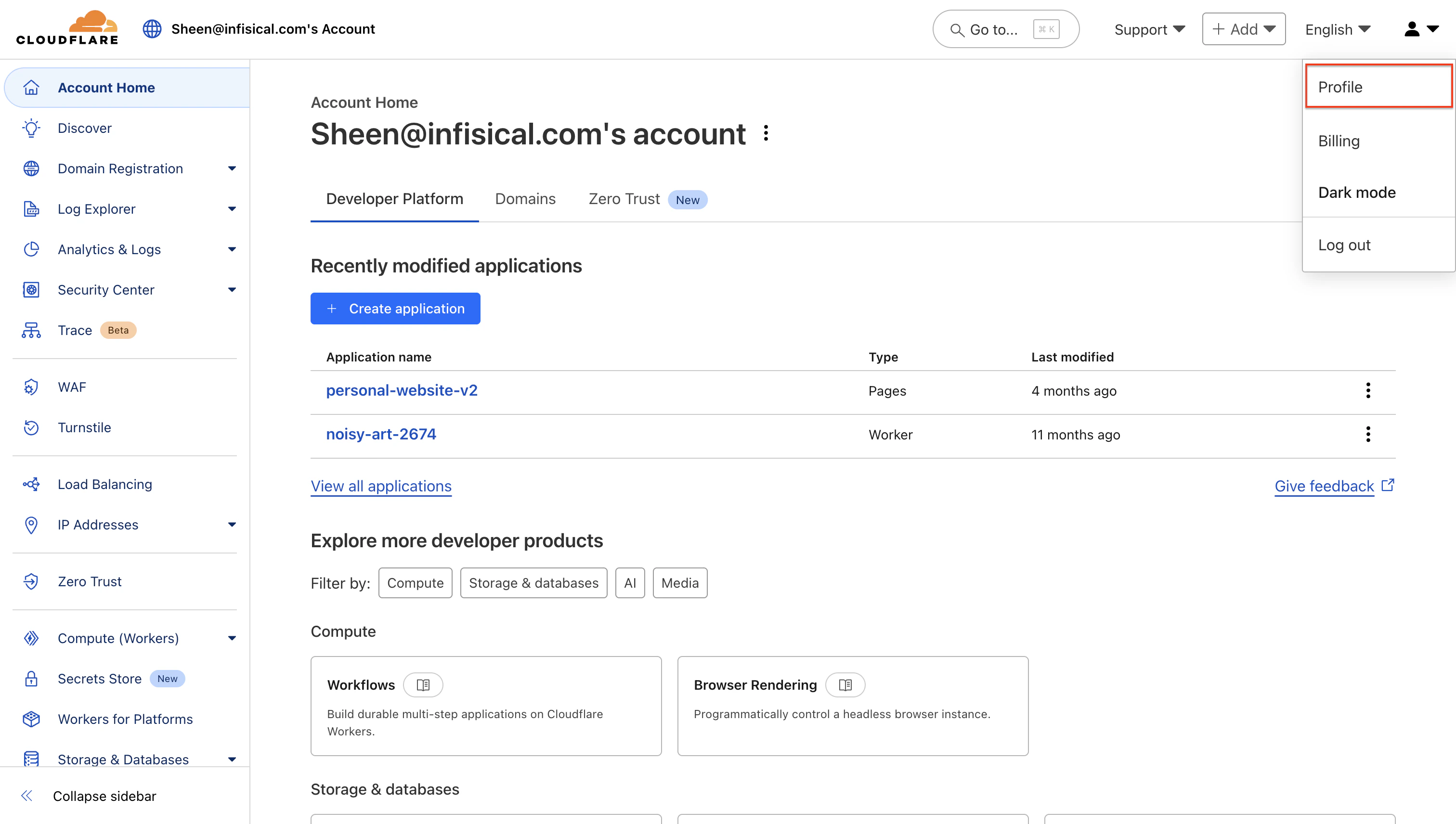1456x824 pixels.
Task: Click the Analytics & Logs pie chart icon
Action: (x=31, y=250)
